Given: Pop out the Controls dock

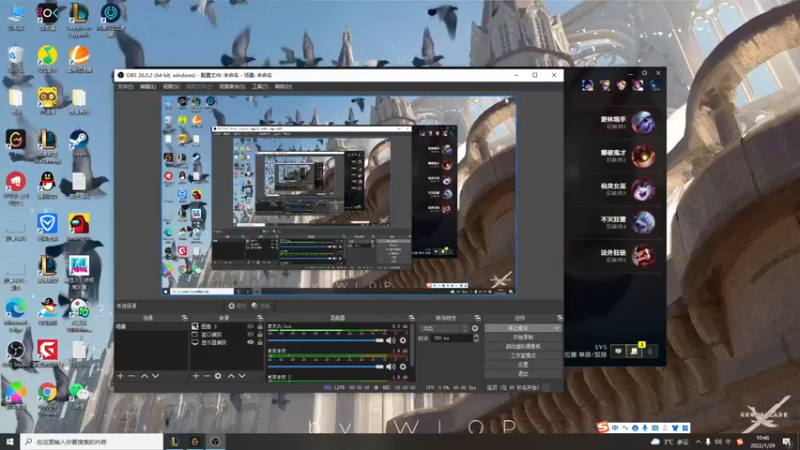Looking at the screenshot, I should (560, 318).
